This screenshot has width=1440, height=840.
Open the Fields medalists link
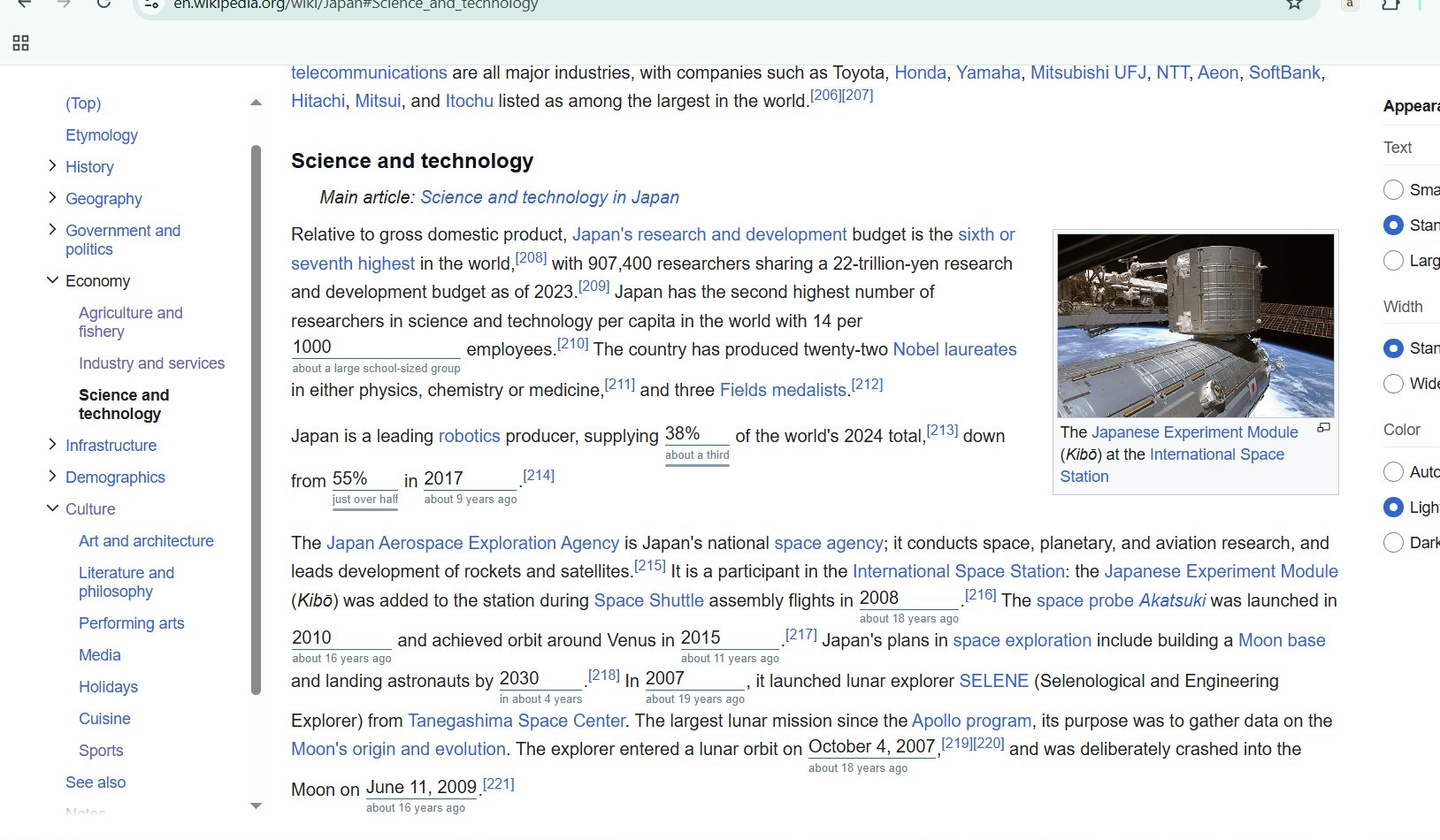pyautogui.click(x=783, y=390)
